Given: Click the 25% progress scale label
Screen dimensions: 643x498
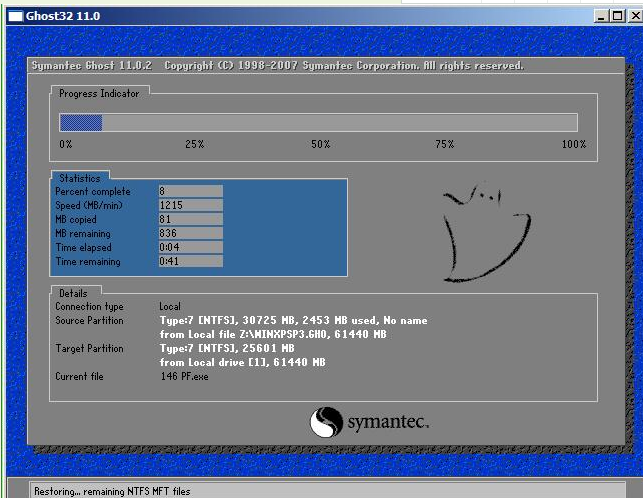Looking at the screenshot, I should tap(194, 144).
